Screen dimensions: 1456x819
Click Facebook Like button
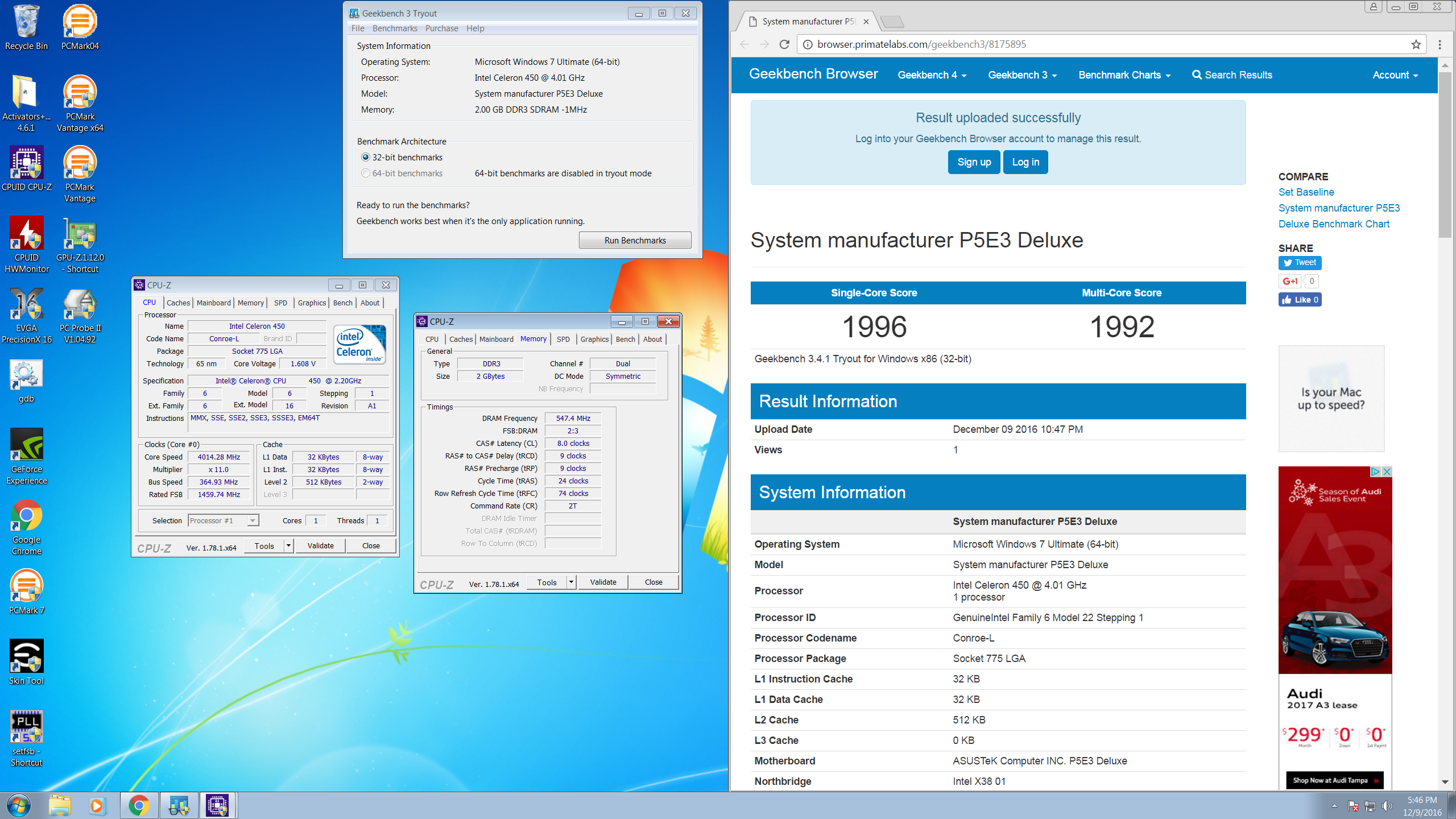coord(1300,300)
